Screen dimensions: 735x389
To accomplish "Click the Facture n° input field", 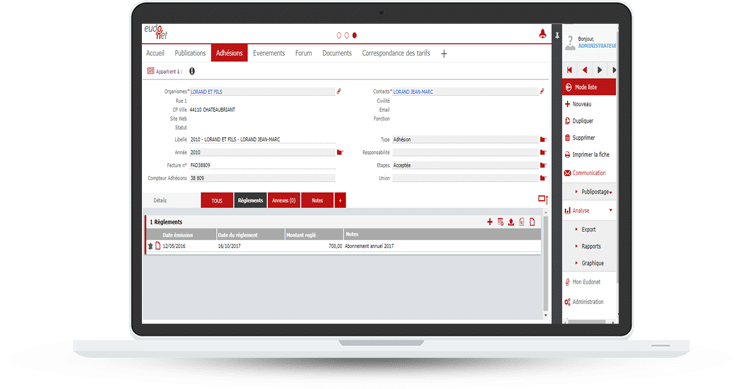I will (262, 165).
